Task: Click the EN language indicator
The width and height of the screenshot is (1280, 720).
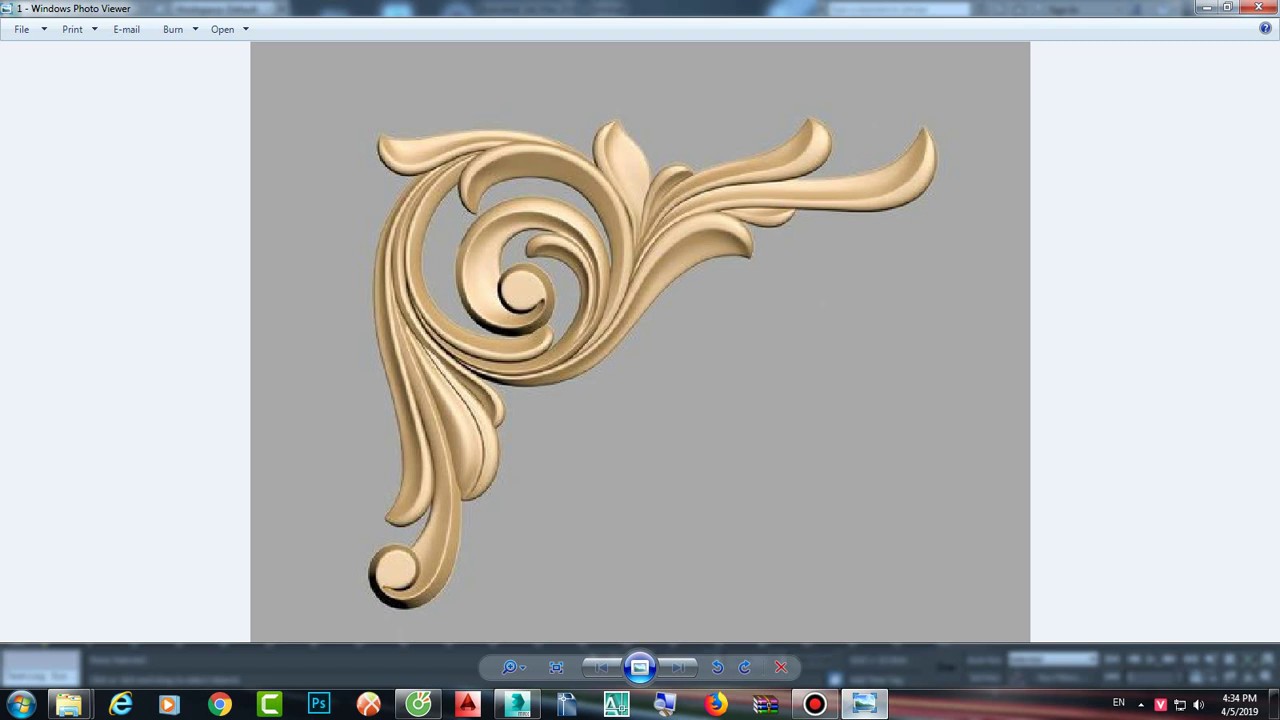Action: [1119, 703]
